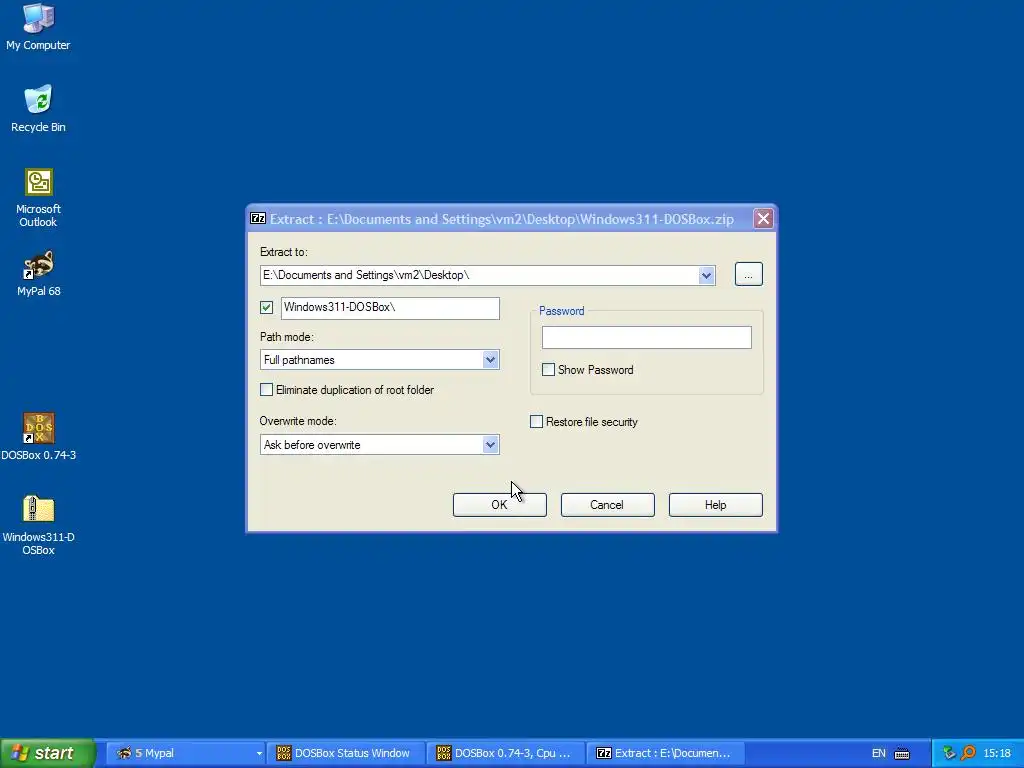The width and height of the screenshot is (1024, 768).
Task: Select Windows311-DOSBox zip archive icon
Action: click(x=38, y=525)
